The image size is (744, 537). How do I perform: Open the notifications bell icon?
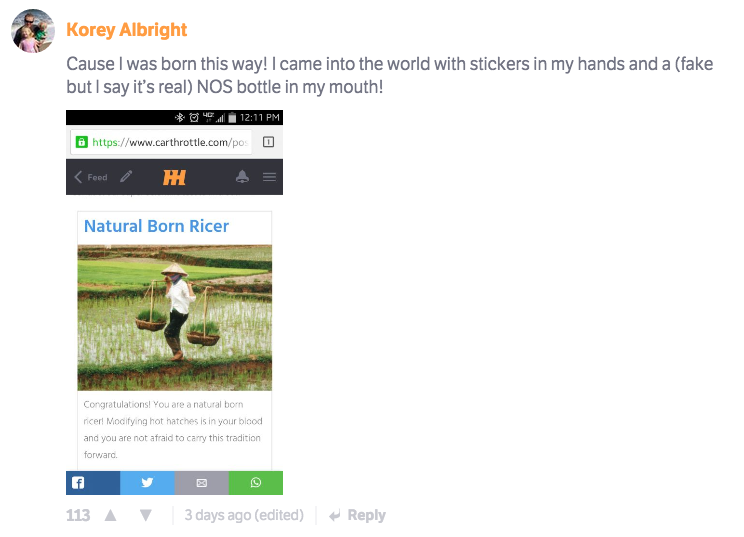click(242, 177)
